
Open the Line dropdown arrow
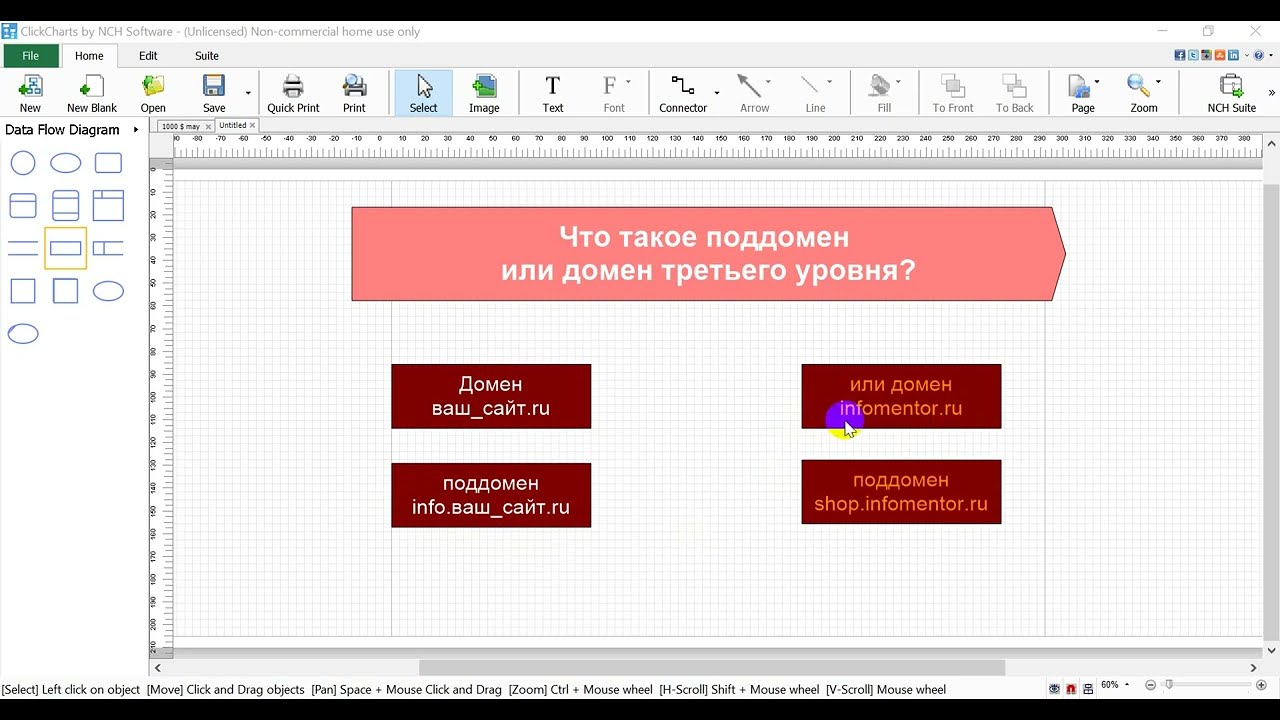[x=829, y=82]
